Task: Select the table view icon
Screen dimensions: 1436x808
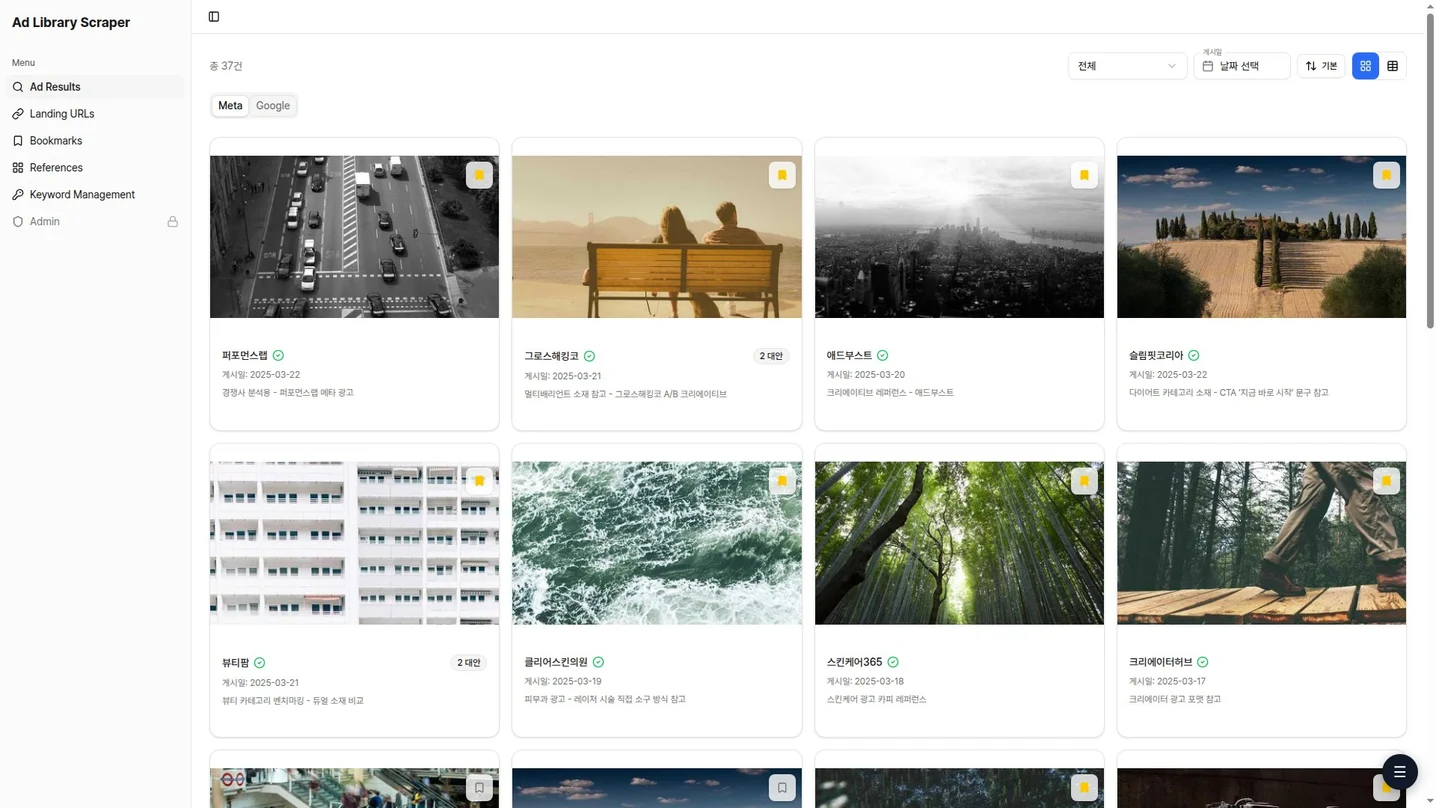Action: 1392,66
